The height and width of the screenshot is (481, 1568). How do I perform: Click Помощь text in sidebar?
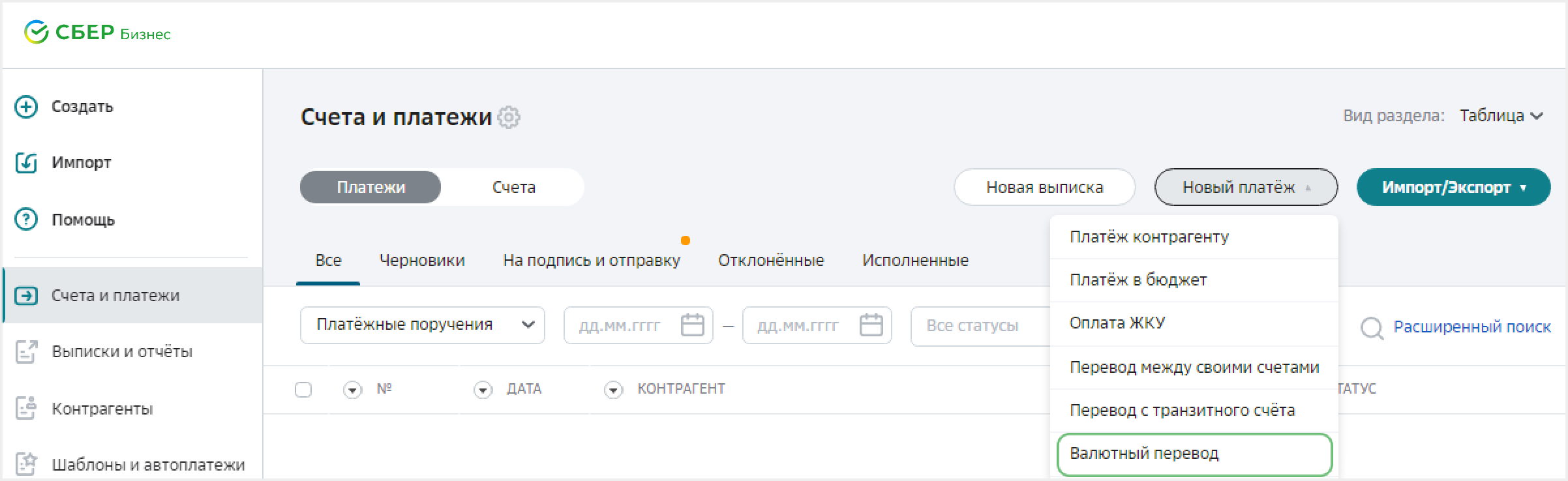click(83, 220)
